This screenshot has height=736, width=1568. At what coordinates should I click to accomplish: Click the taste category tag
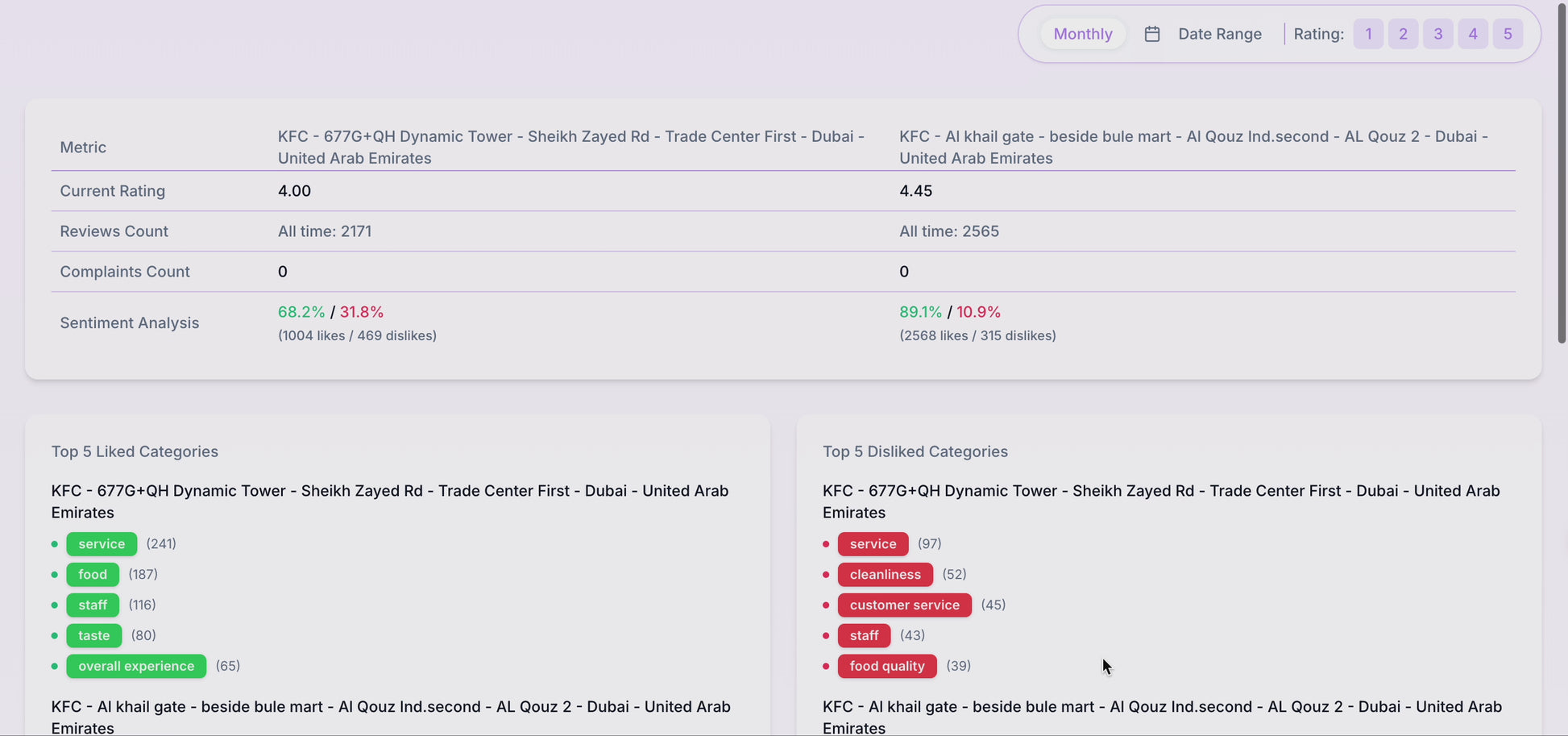(x=94, y=636)
